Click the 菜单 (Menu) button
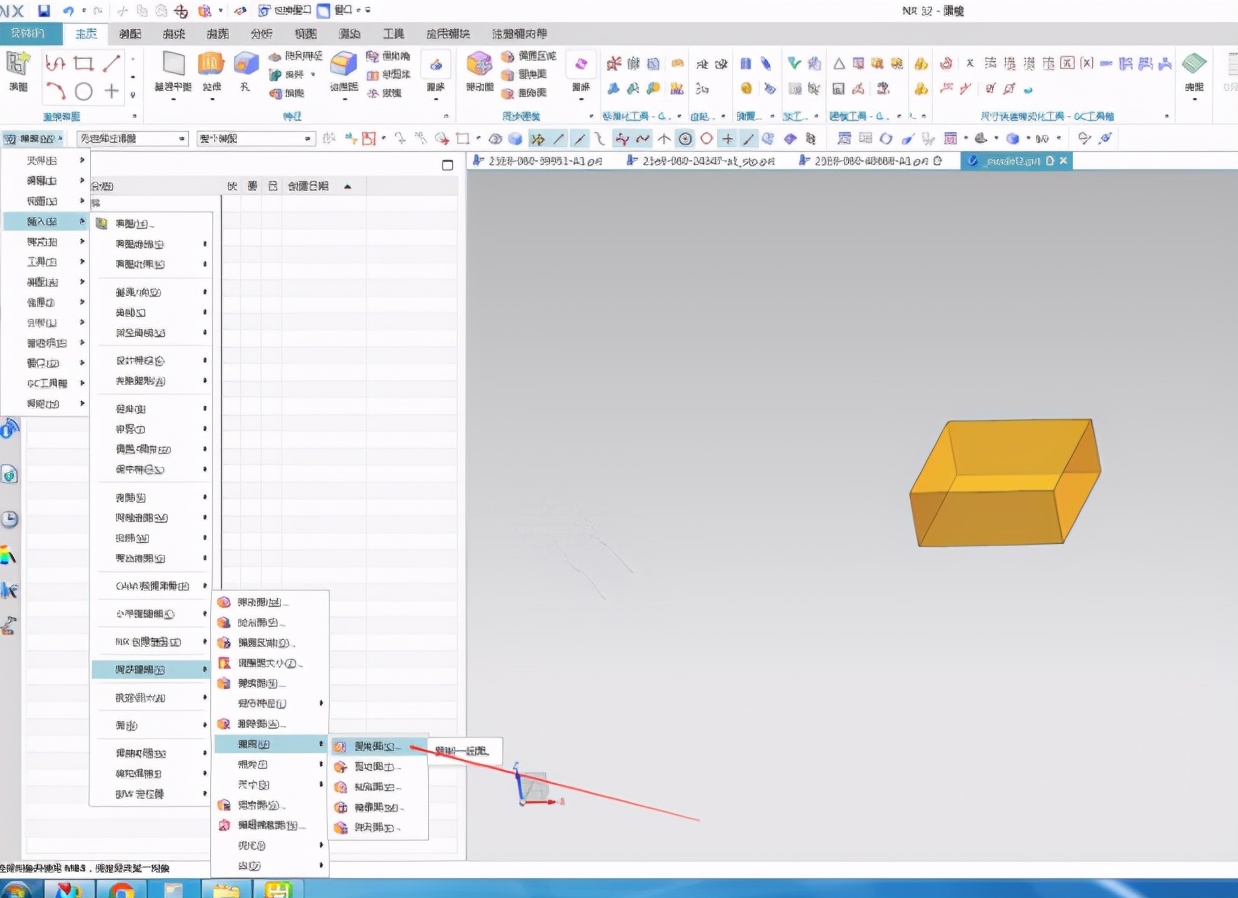This screenshot has height=898, width=1238. [x=33, y=139]
